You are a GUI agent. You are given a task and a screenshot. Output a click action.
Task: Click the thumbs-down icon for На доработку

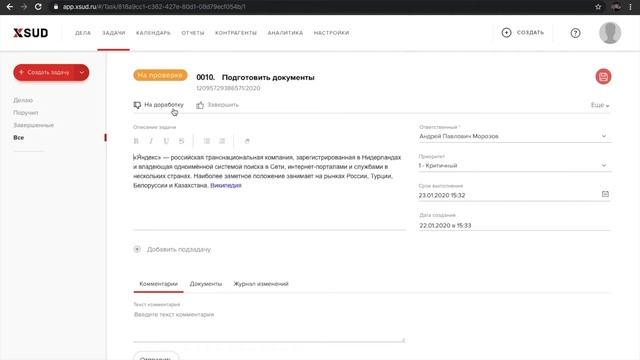(137, 105)
